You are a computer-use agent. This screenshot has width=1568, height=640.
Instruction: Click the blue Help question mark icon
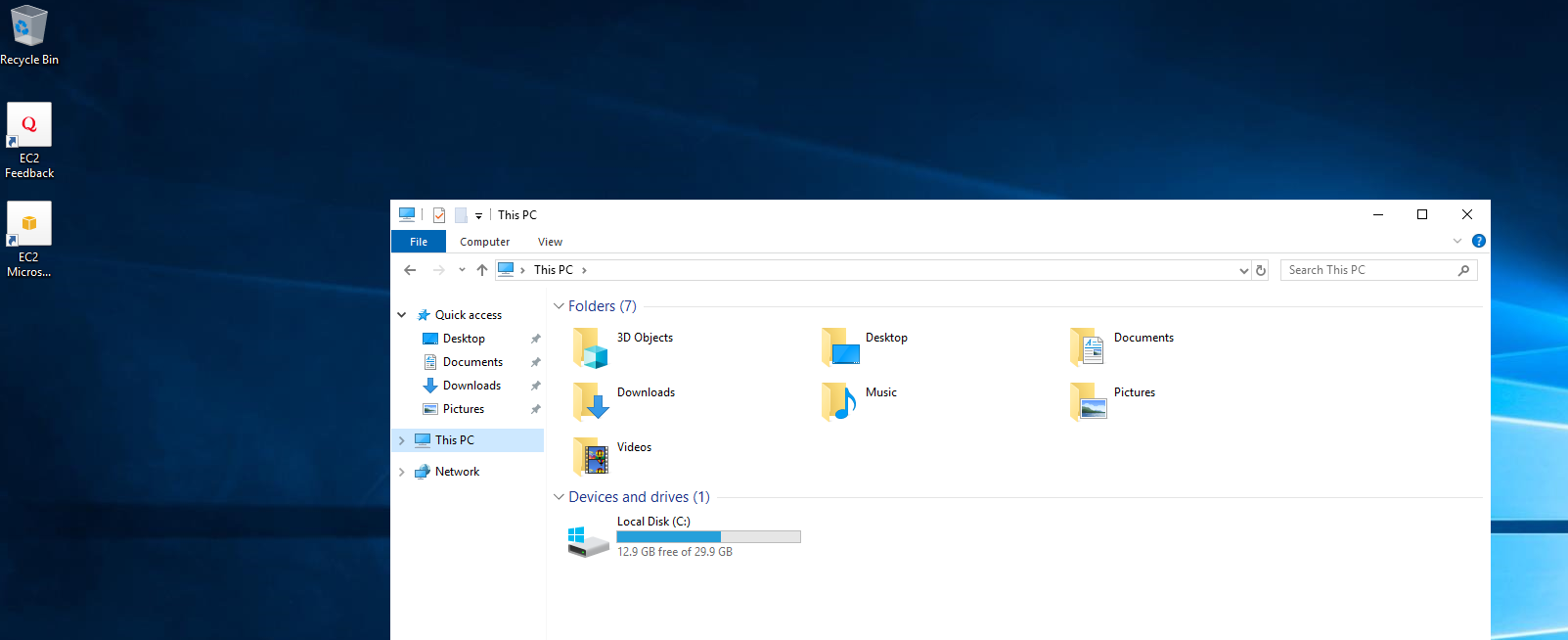pyautogui.click(x=1479, y=241)
